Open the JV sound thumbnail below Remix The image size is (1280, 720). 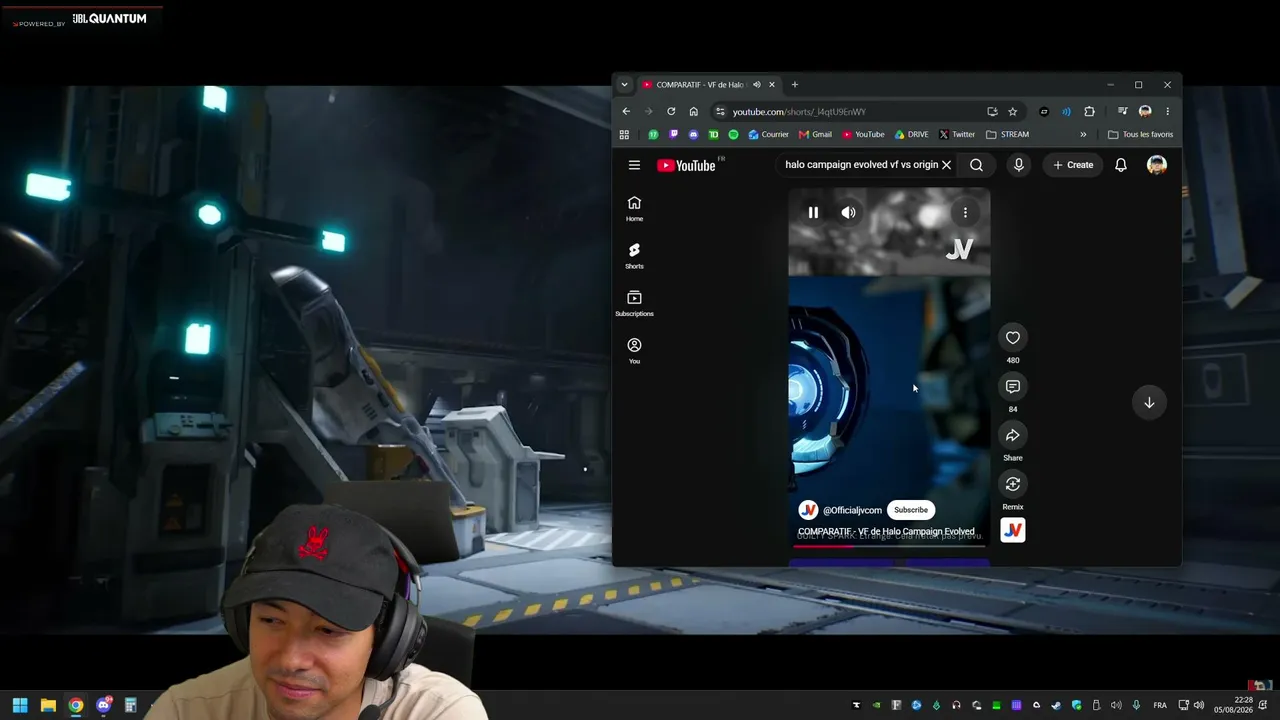pos(1013,530)
